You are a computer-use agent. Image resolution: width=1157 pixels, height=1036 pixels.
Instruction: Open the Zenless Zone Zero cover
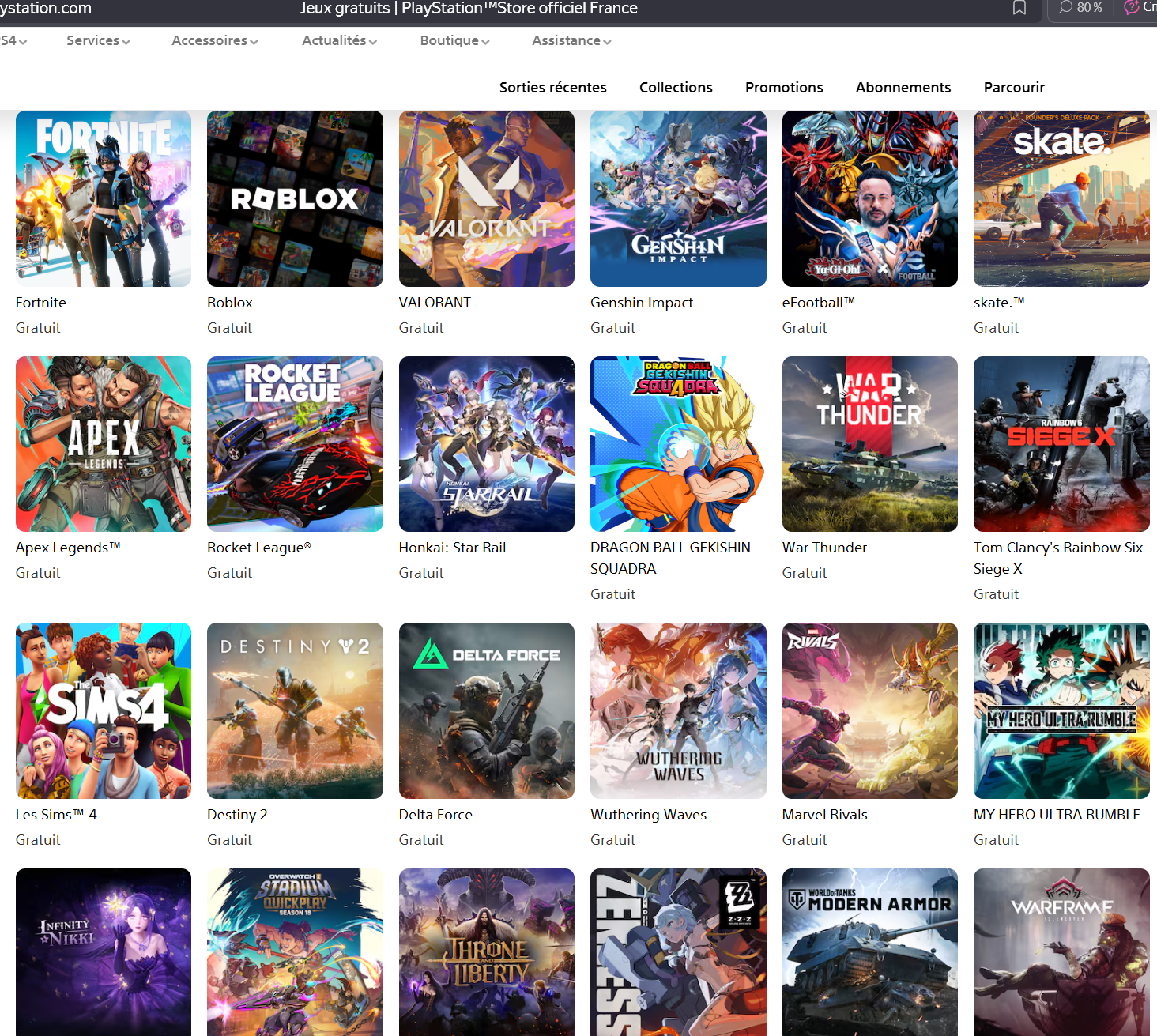pyautogui.click(x=678, y=952)
